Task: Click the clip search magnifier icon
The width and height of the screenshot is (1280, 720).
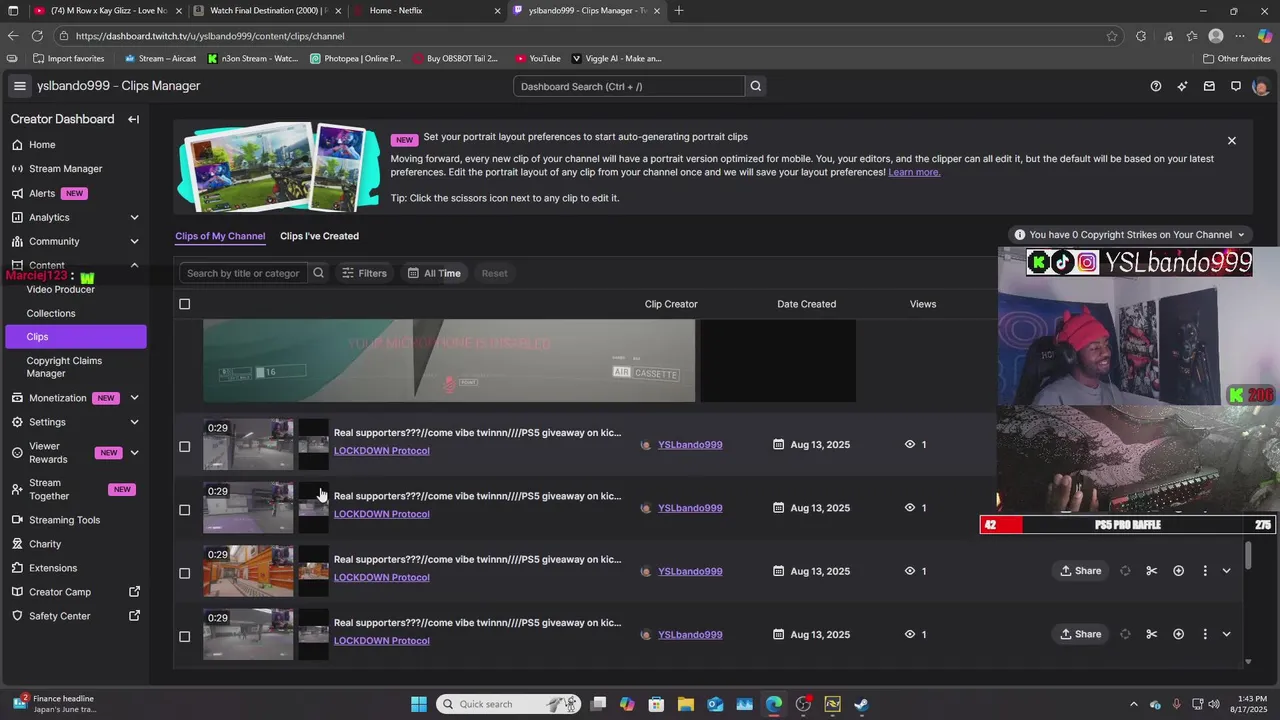Action: [318, 273]
